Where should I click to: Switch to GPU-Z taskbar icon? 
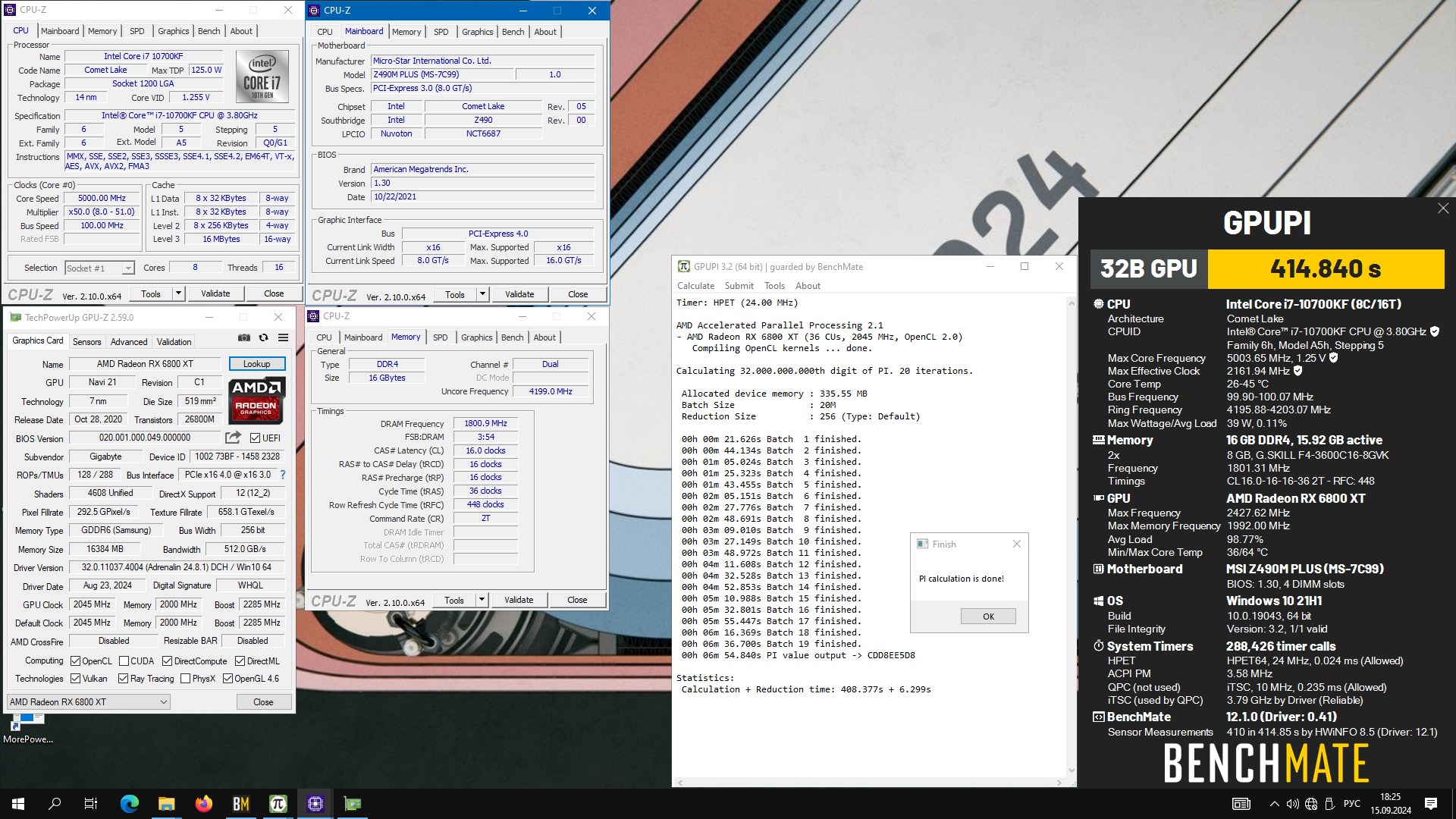353,804
